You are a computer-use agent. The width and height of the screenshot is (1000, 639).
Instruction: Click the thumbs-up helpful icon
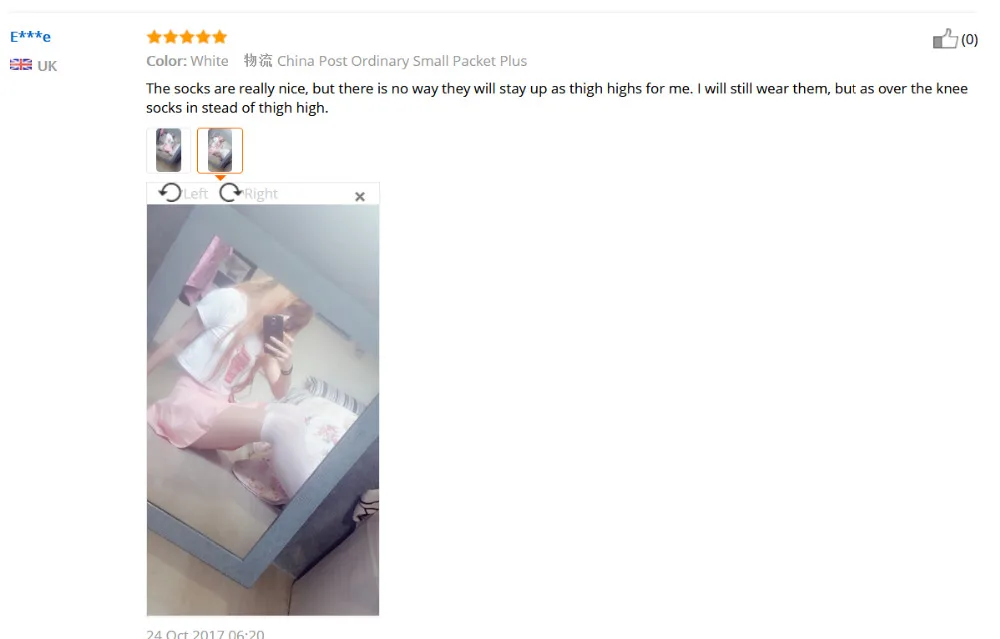[945, 39]
